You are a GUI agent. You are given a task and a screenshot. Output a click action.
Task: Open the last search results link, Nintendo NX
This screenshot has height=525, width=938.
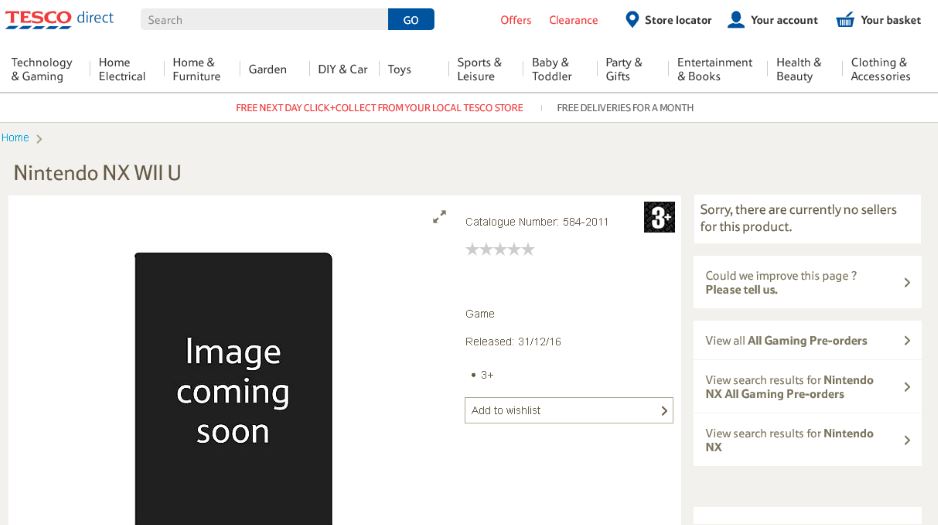pos(807,440)
